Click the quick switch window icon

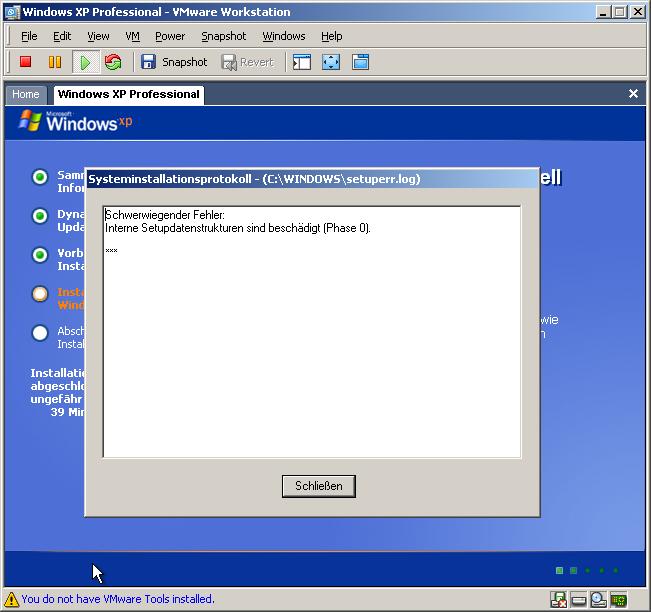360,62
